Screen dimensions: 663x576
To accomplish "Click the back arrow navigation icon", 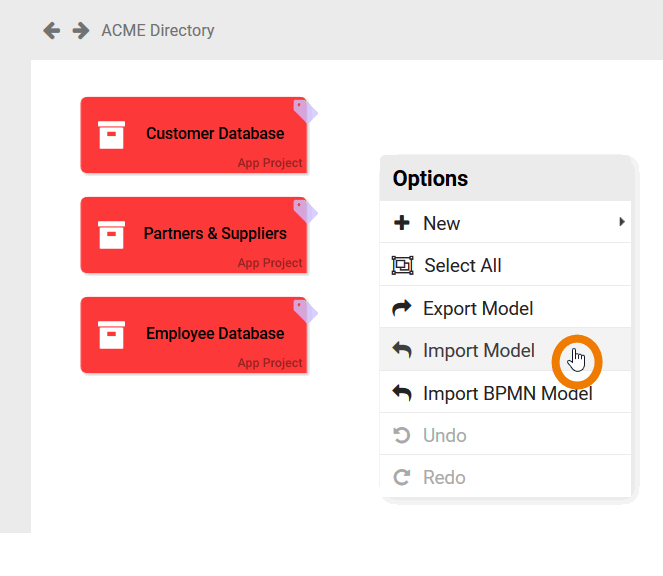I will point(52,31).
